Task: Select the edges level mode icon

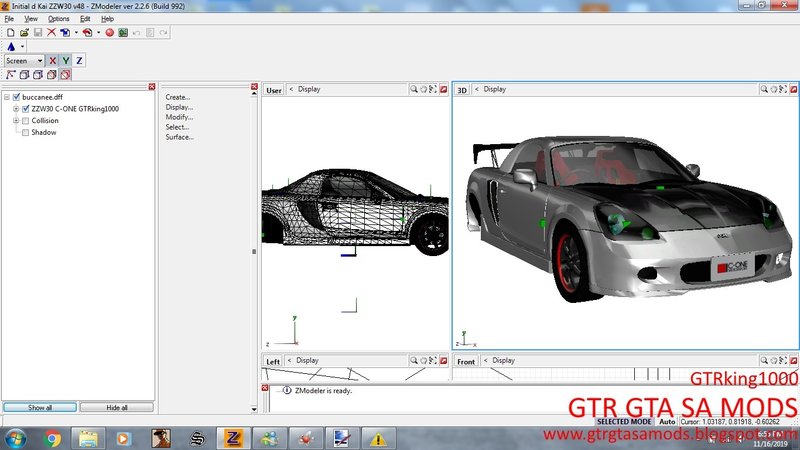Action: click(24, 74)
